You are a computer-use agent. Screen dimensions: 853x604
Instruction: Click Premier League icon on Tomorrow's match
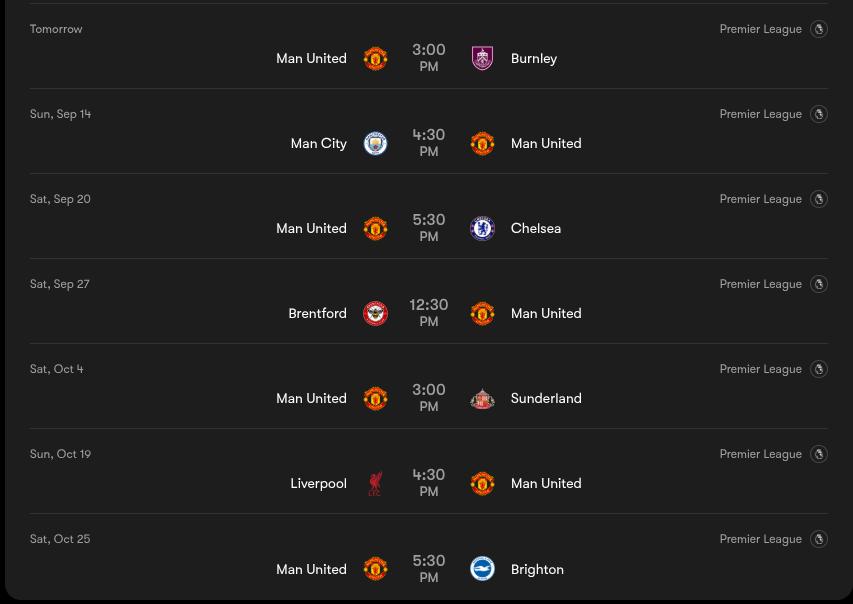[x=819, y=29]
